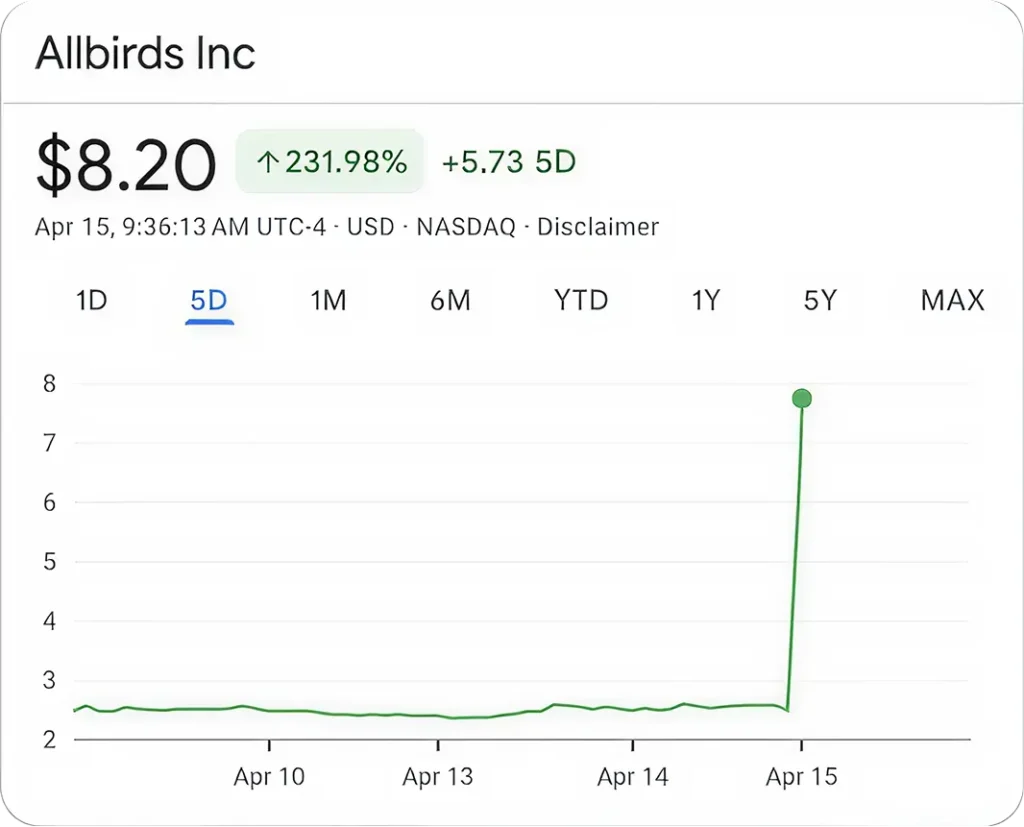Screen dimensions: 1024x827
Task: Click the Disclaimer link
Action: pos(598,227)
